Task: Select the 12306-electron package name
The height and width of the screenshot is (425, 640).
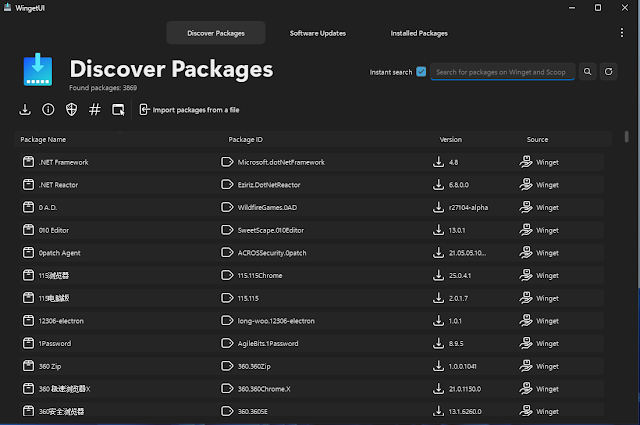Action: pos(61,321)
